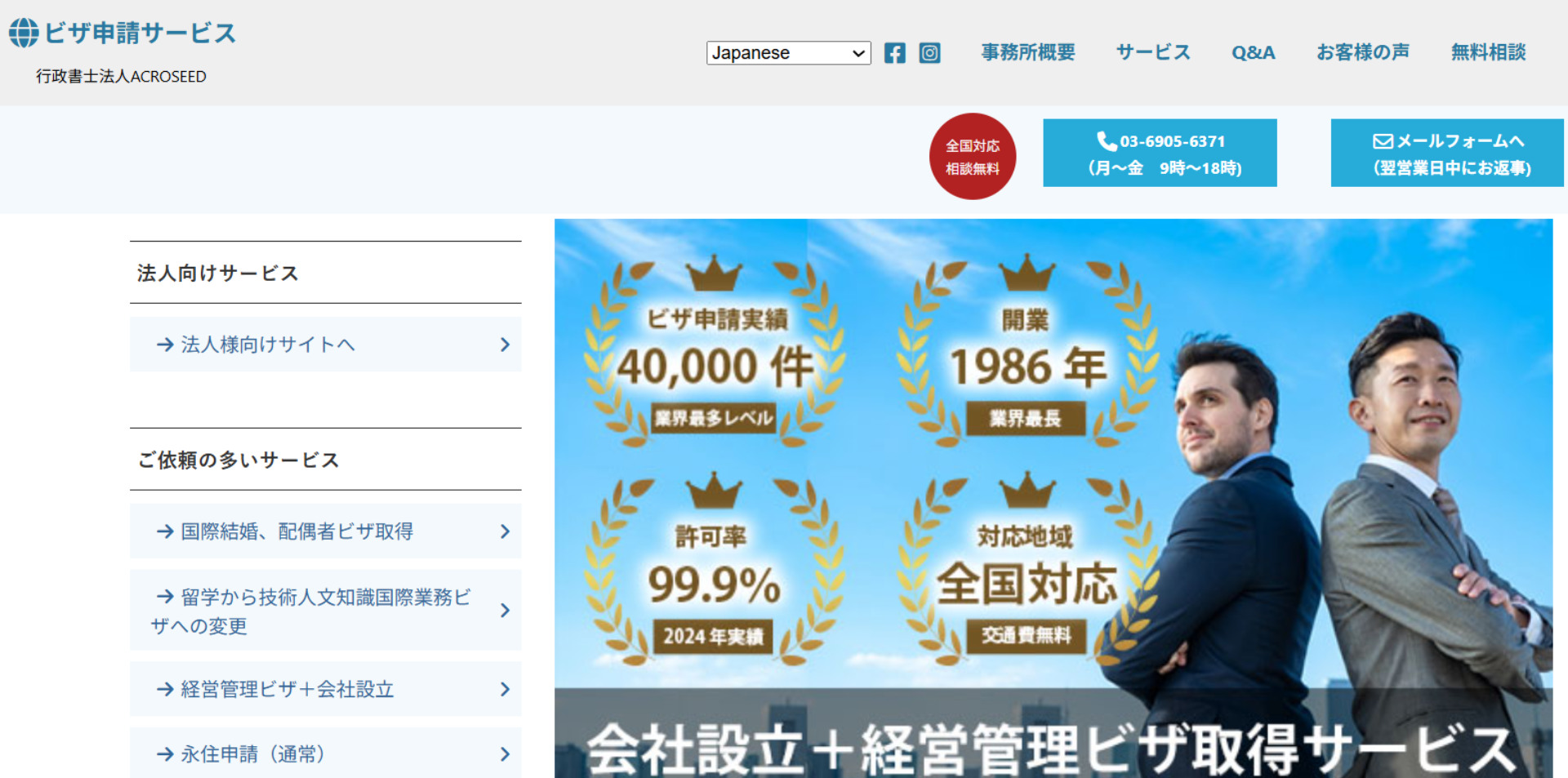Open 留学から技術人文知識国際業務ビザへの変更 link
The height and width of the screenshot is (778, 1568).
point(310,611)
